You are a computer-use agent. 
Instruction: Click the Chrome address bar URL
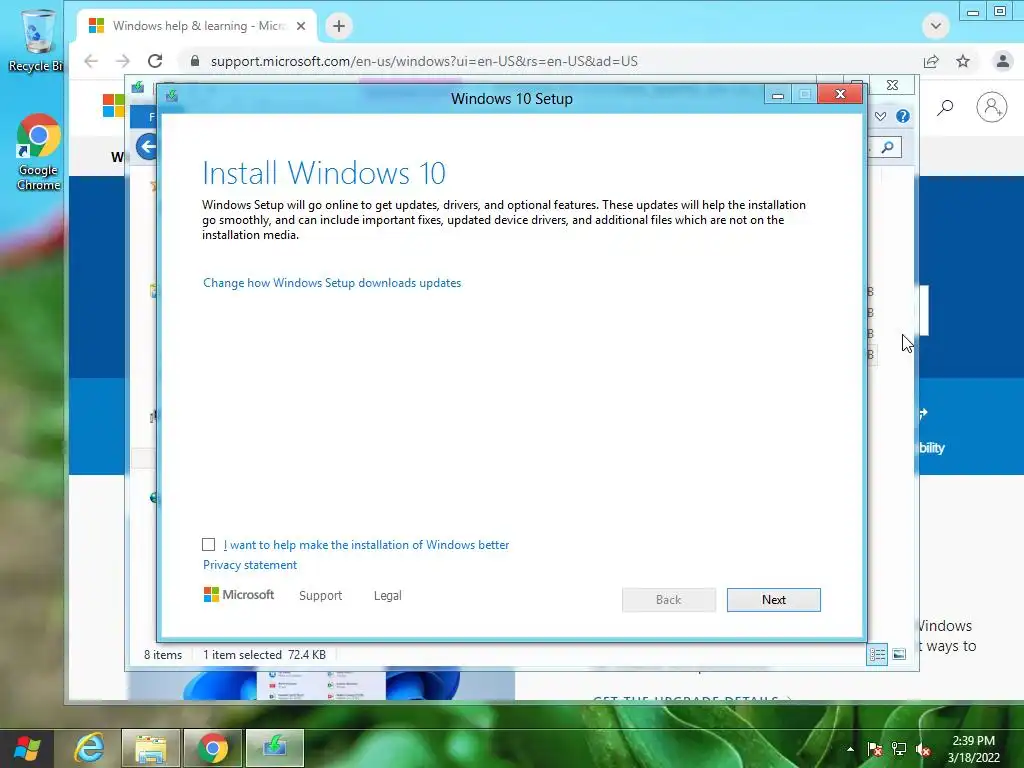pos(424,61)
